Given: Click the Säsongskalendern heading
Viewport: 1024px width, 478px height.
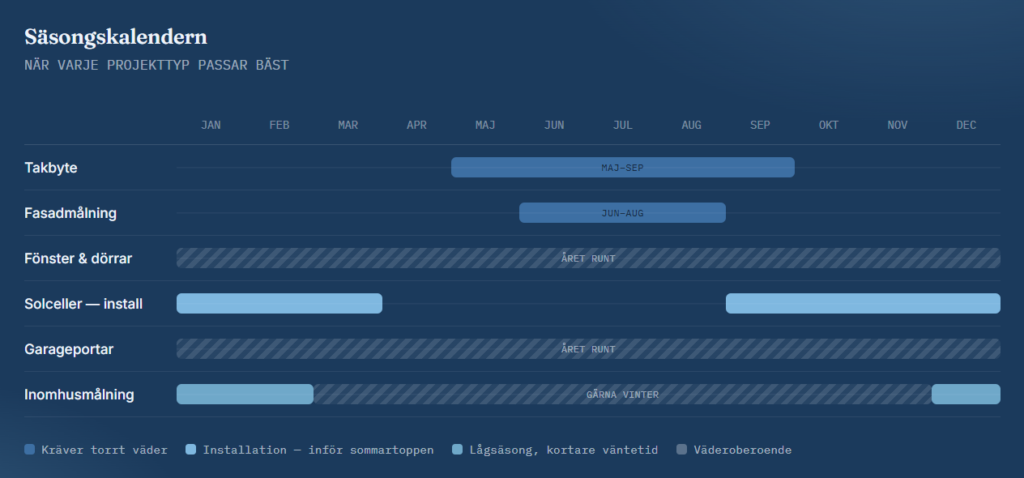Looking at the screenshot, I should (x=116, y=37).
